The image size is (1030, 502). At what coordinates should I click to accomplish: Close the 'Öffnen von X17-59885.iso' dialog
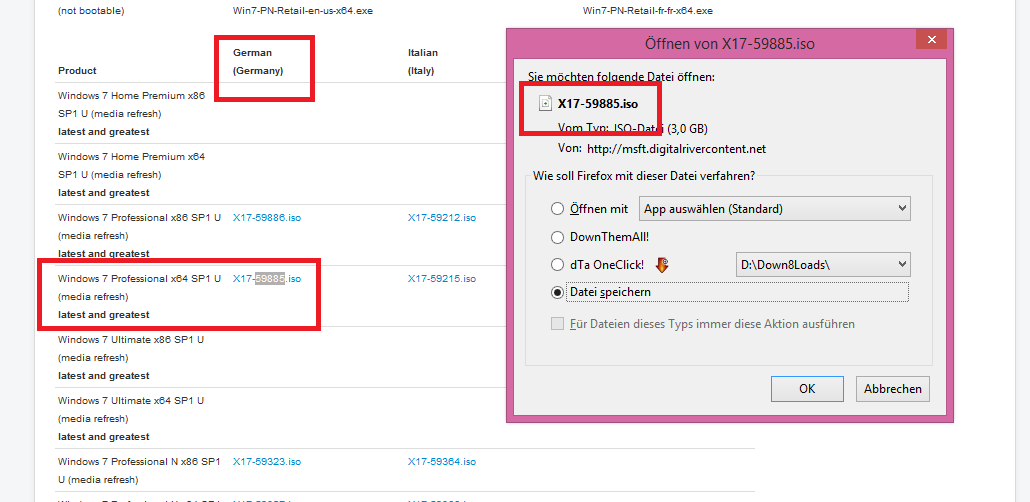[x=931, y=39]
